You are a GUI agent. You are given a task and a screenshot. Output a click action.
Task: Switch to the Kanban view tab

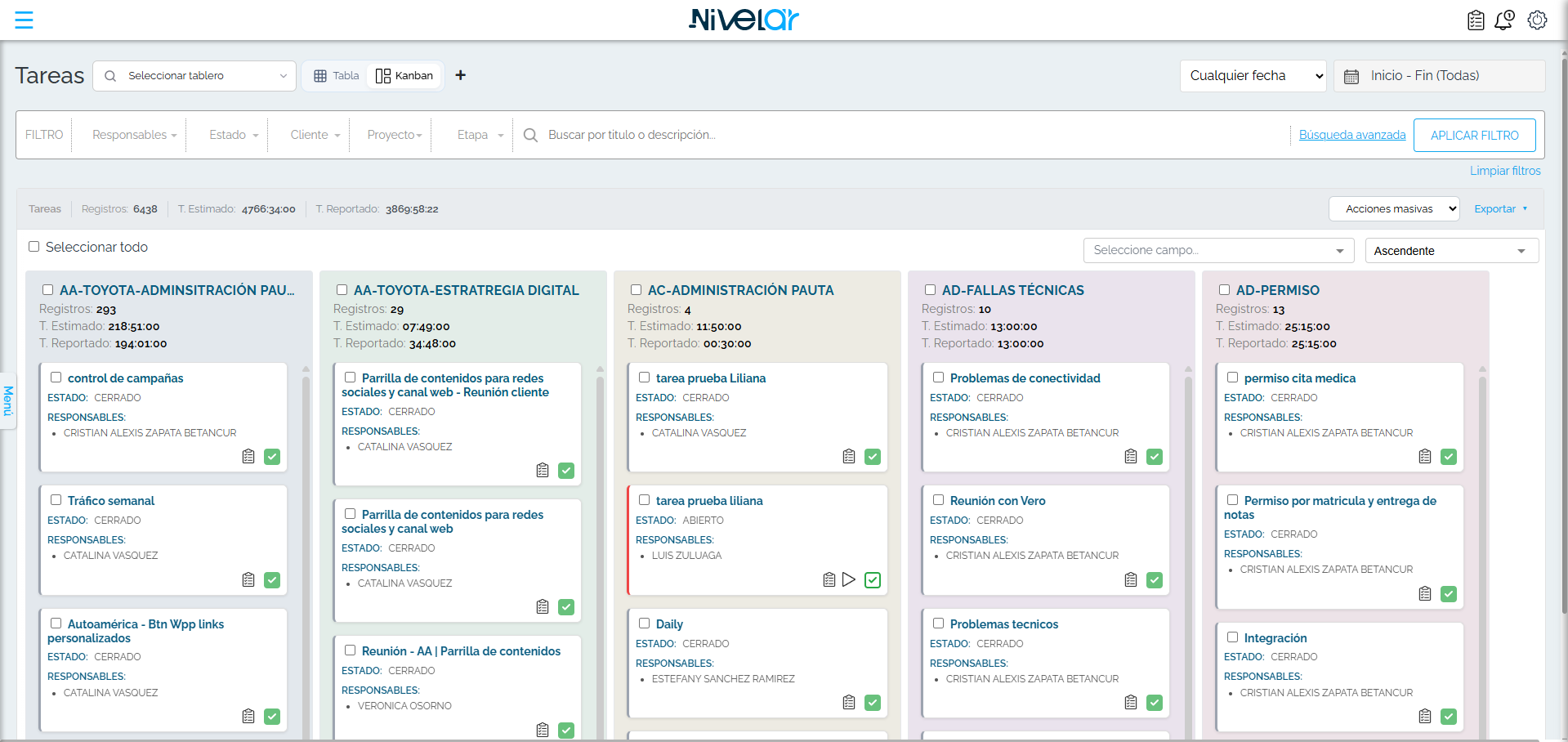[x=404, y=76]
